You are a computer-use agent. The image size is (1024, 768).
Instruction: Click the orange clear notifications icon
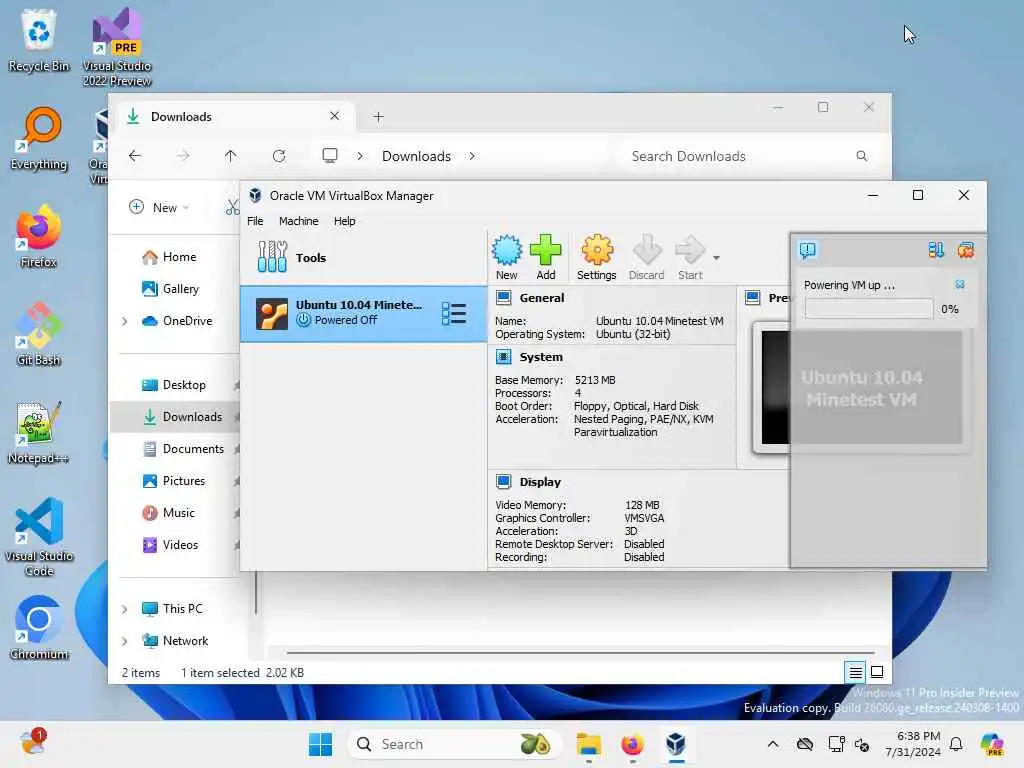[x=966, y=250]
